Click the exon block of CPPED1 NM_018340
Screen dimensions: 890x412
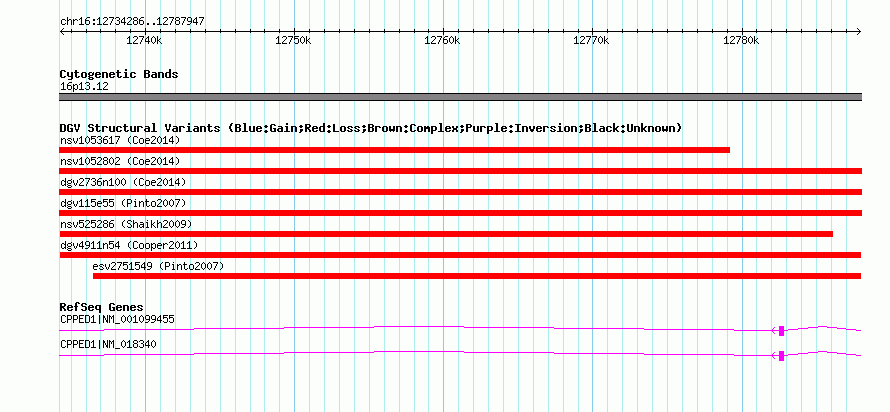[x=782, y=356]
